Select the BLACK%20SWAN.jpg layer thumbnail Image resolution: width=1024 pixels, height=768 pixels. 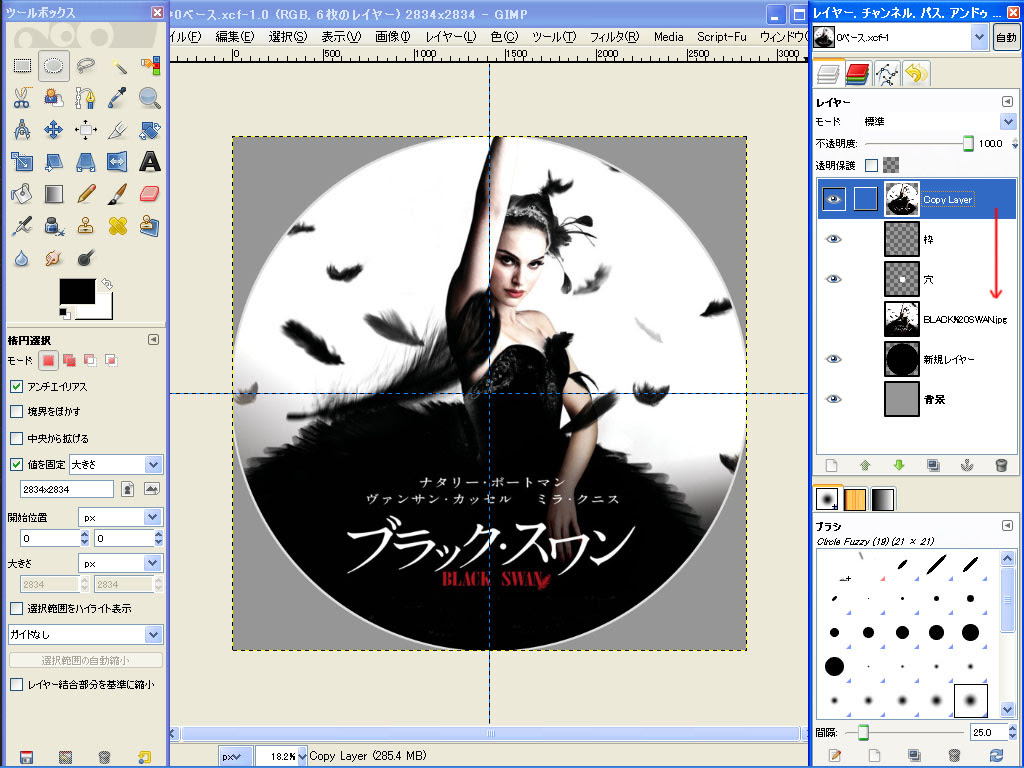coord(901,319)
